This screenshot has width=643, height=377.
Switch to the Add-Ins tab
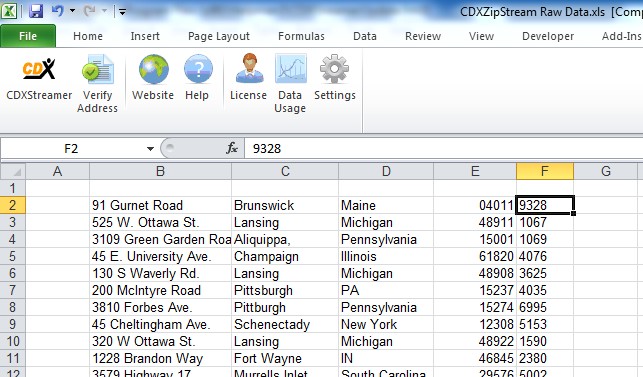(621, 36)
